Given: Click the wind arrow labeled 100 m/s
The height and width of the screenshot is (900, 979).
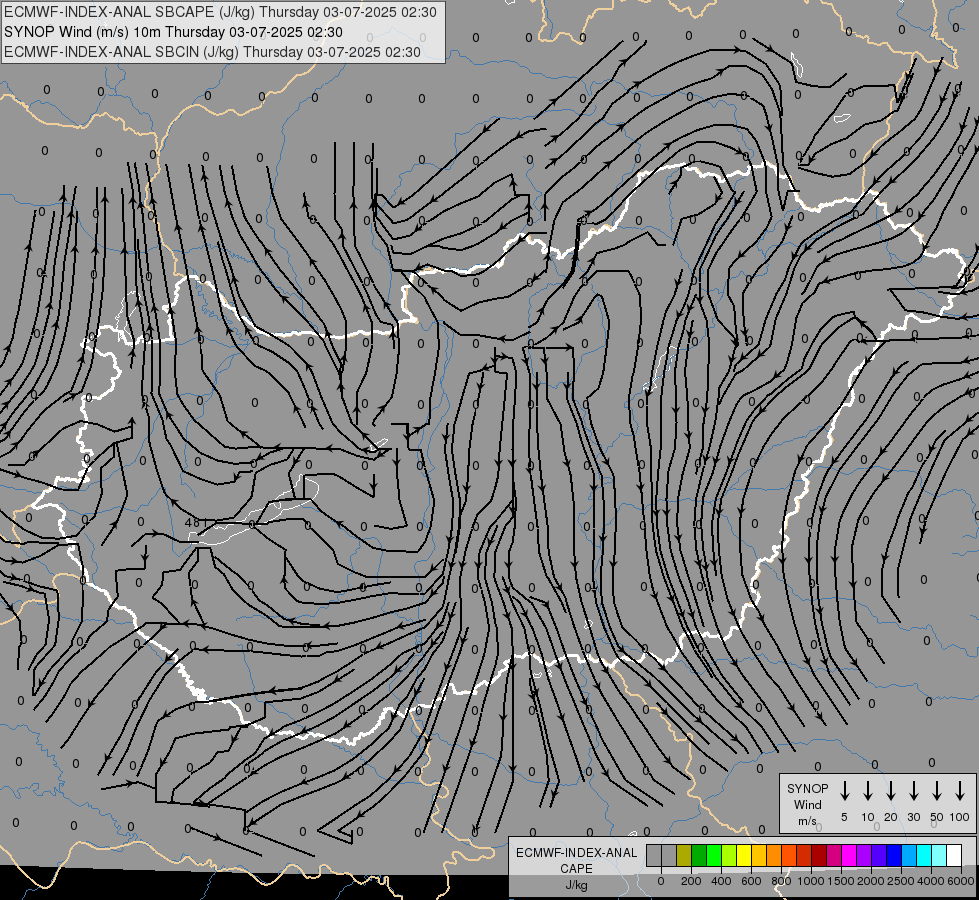Looking at the screenshot, I should (960, 790).
